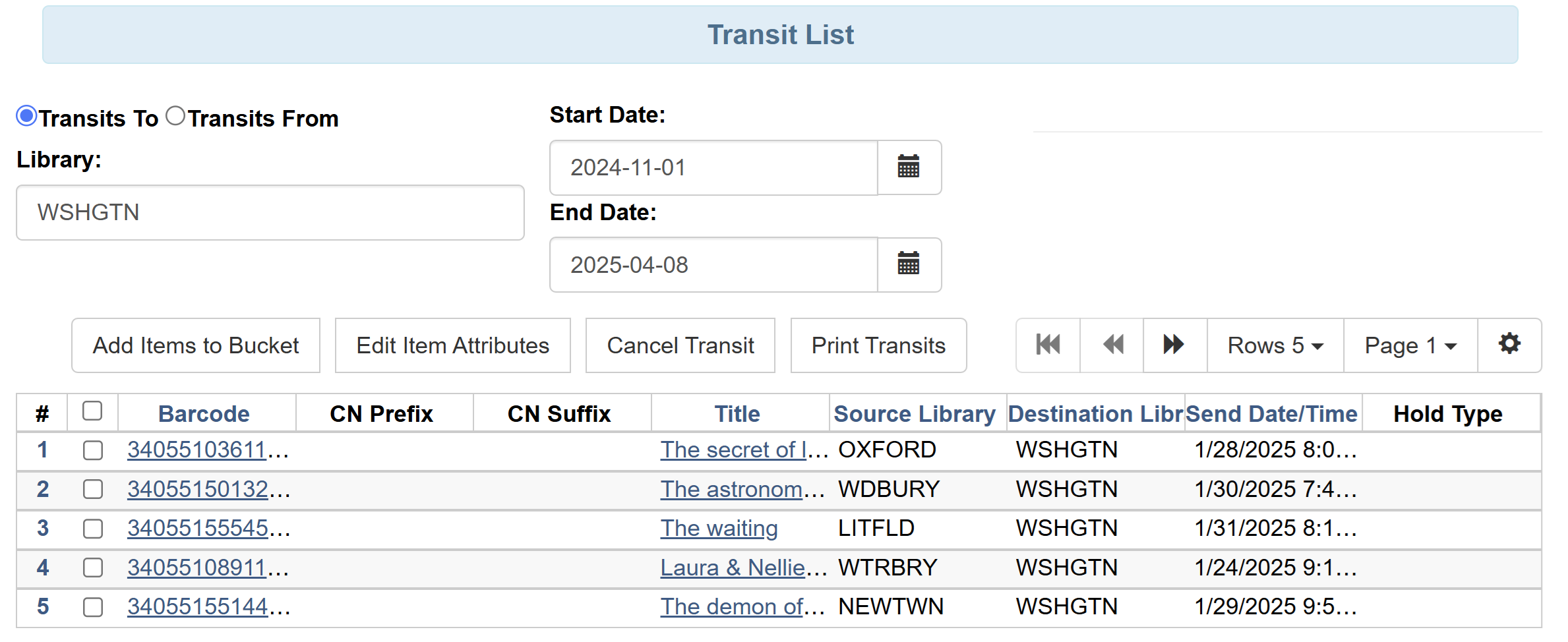Click Edit Item Attributes

(452, 345)
